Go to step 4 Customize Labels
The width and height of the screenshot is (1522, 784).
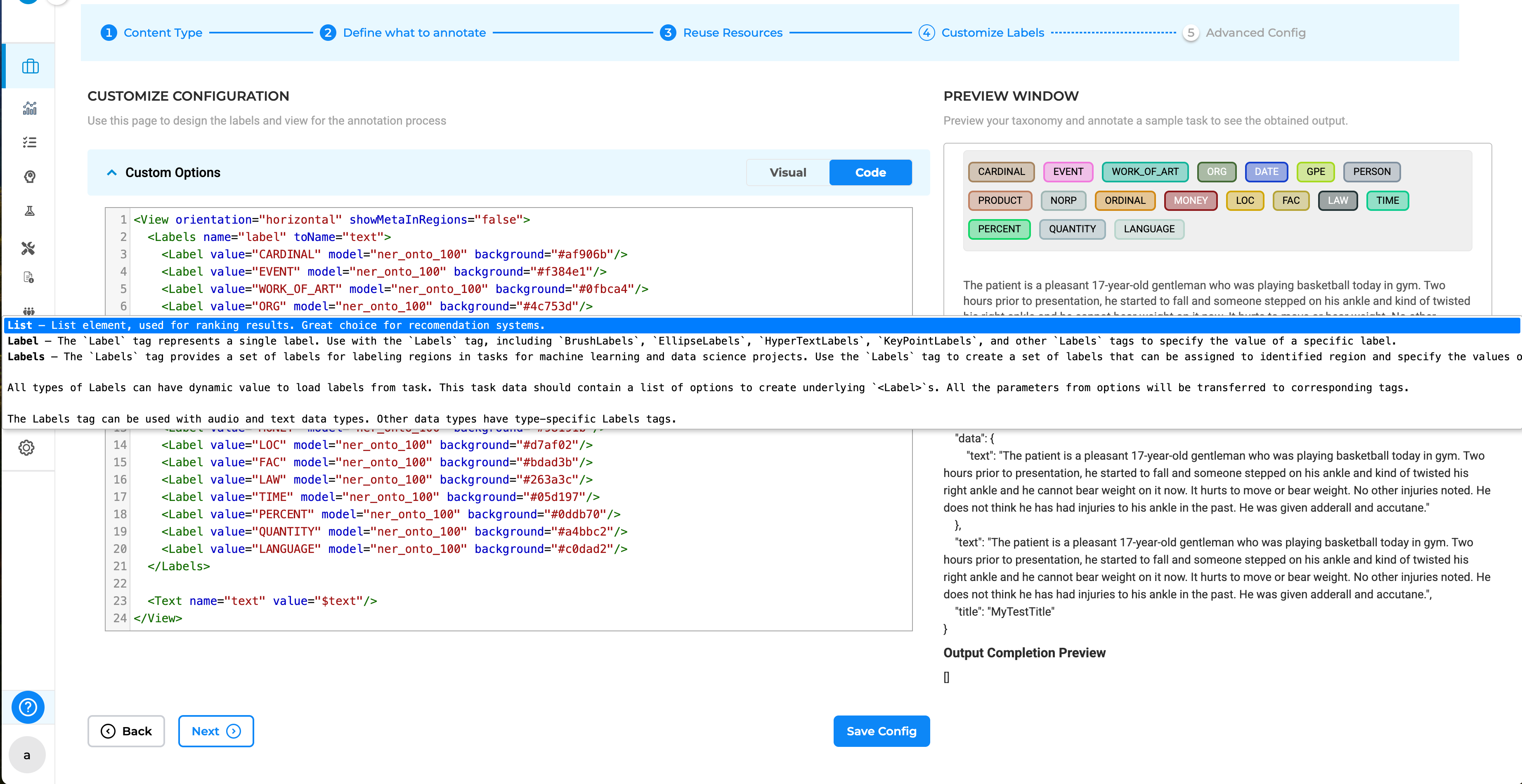point(981,33)
